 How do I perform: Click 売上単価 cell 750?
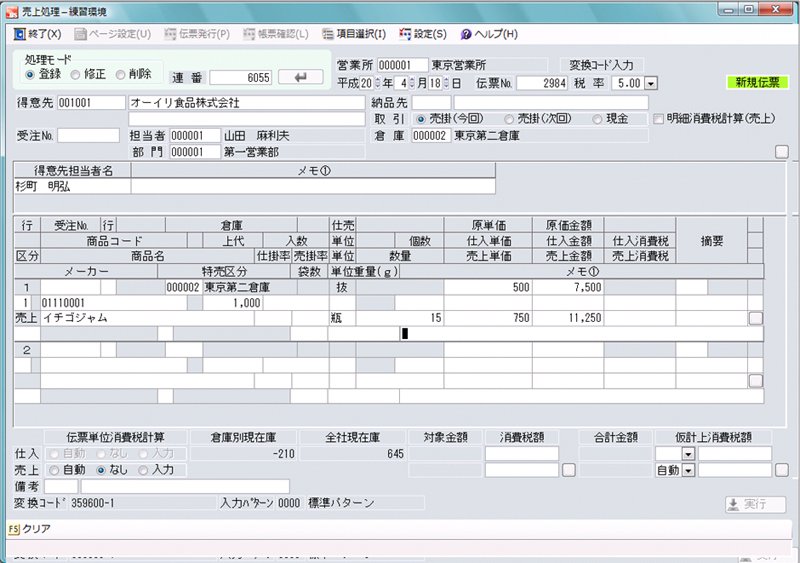(x=488, y=318)
